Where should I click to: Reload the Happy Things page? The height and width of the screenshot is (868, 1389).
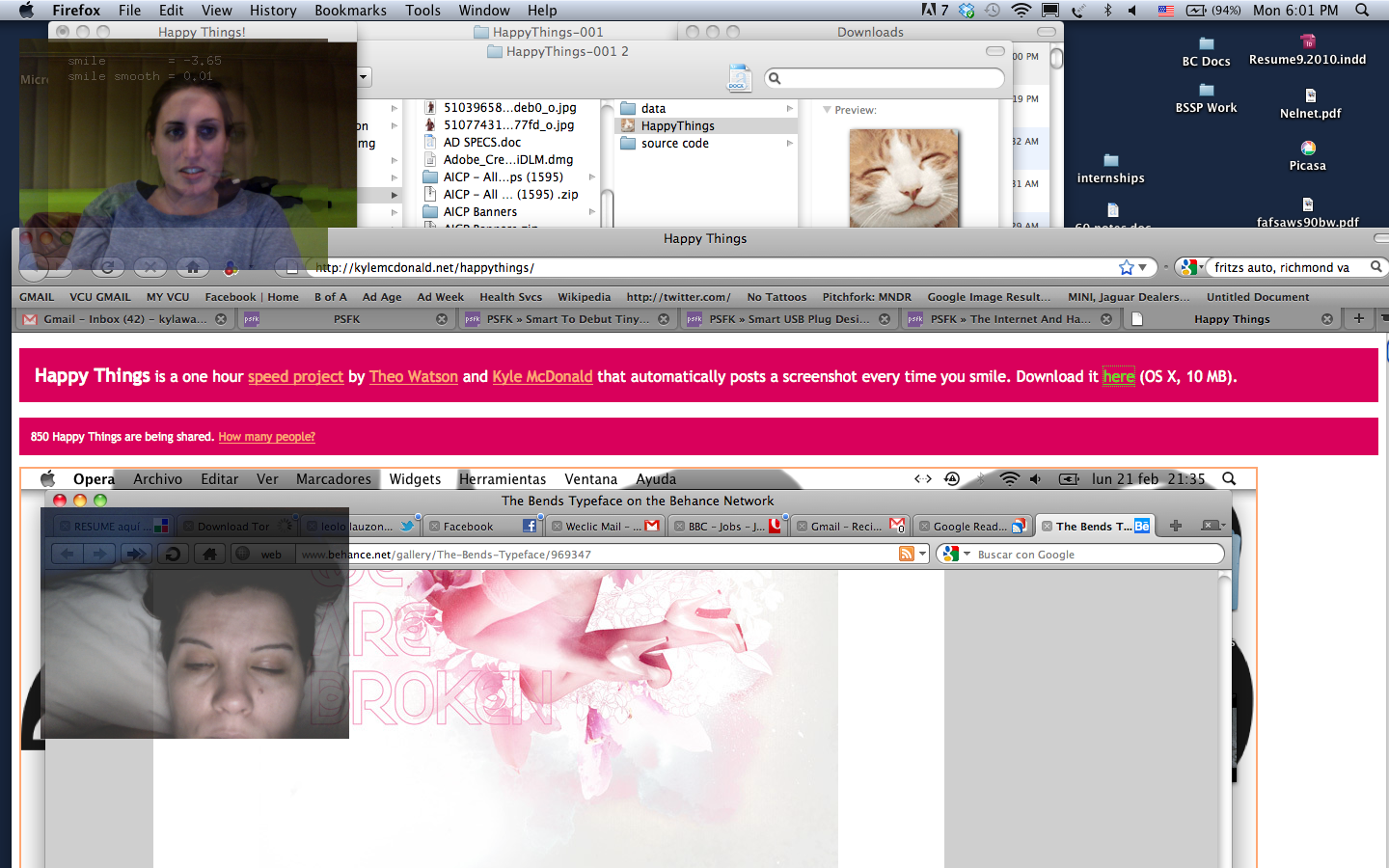107,267
